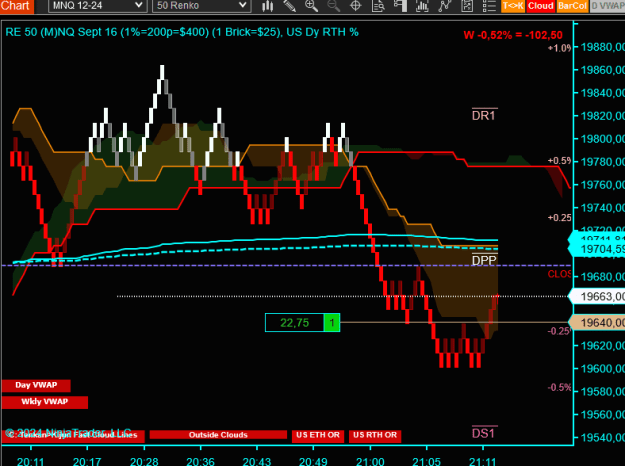Click the W -0,52% = -102,50 readout
Screen dimensions: 625x466
513,35
